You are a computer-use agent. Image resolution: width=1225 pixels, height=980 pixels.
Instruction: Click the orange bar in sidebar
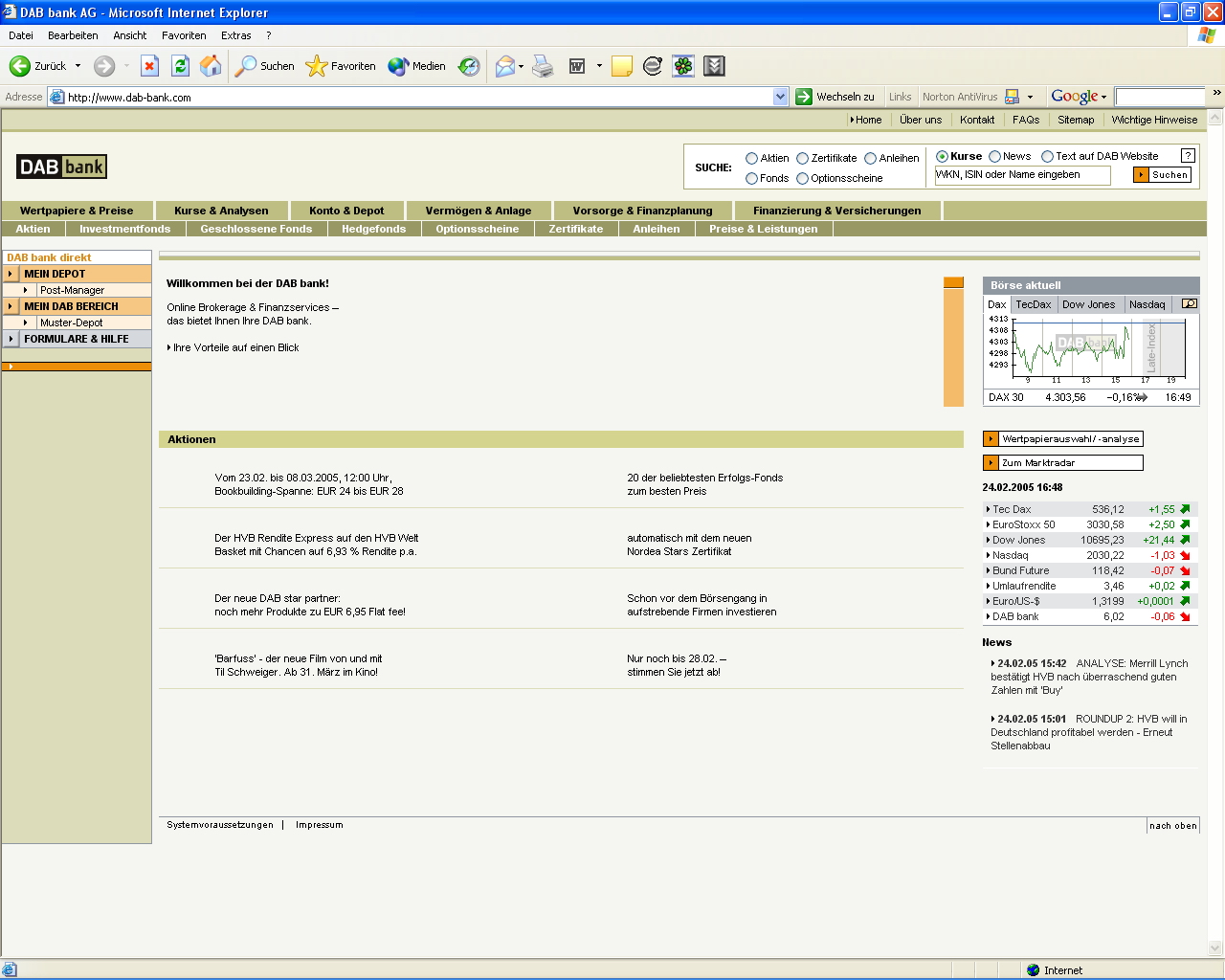click(x=77, y=367)
